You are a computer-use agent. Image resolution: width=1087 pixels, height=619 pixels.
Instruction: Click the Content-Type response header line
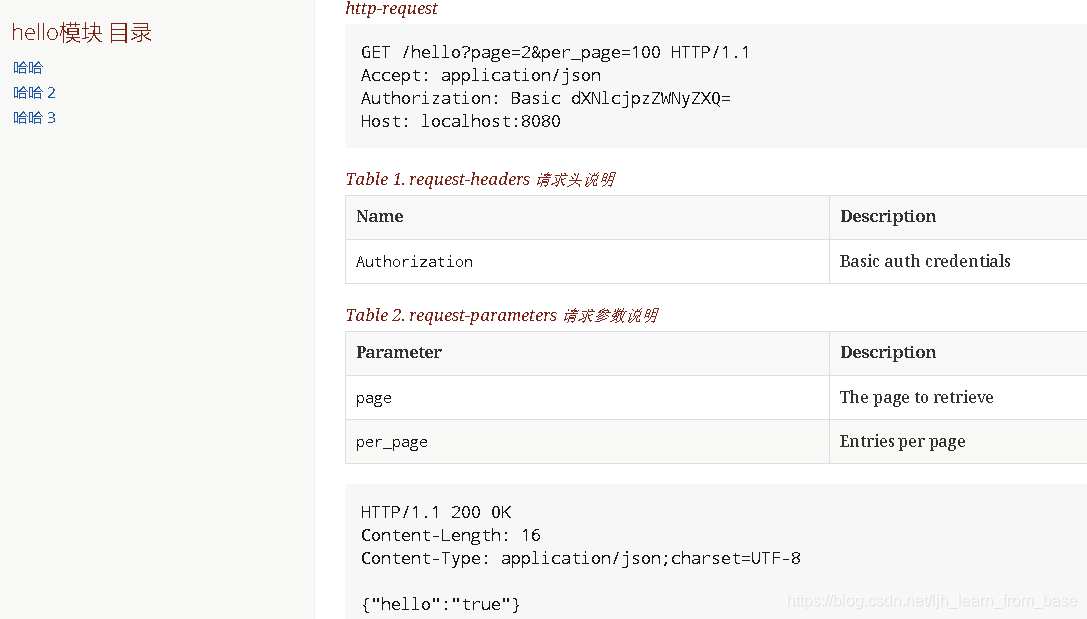581,559
